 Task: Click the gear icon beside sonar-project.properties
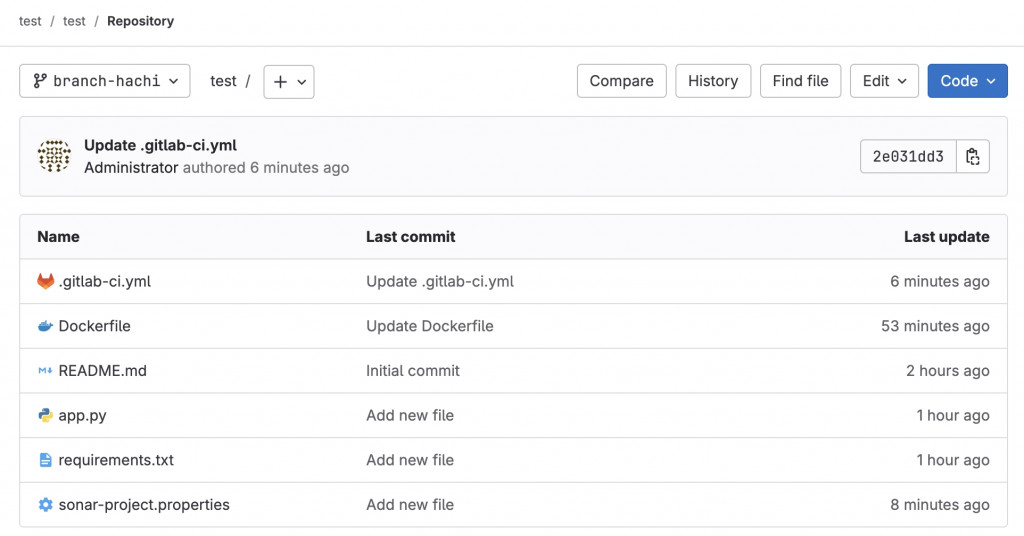[45, 505]
